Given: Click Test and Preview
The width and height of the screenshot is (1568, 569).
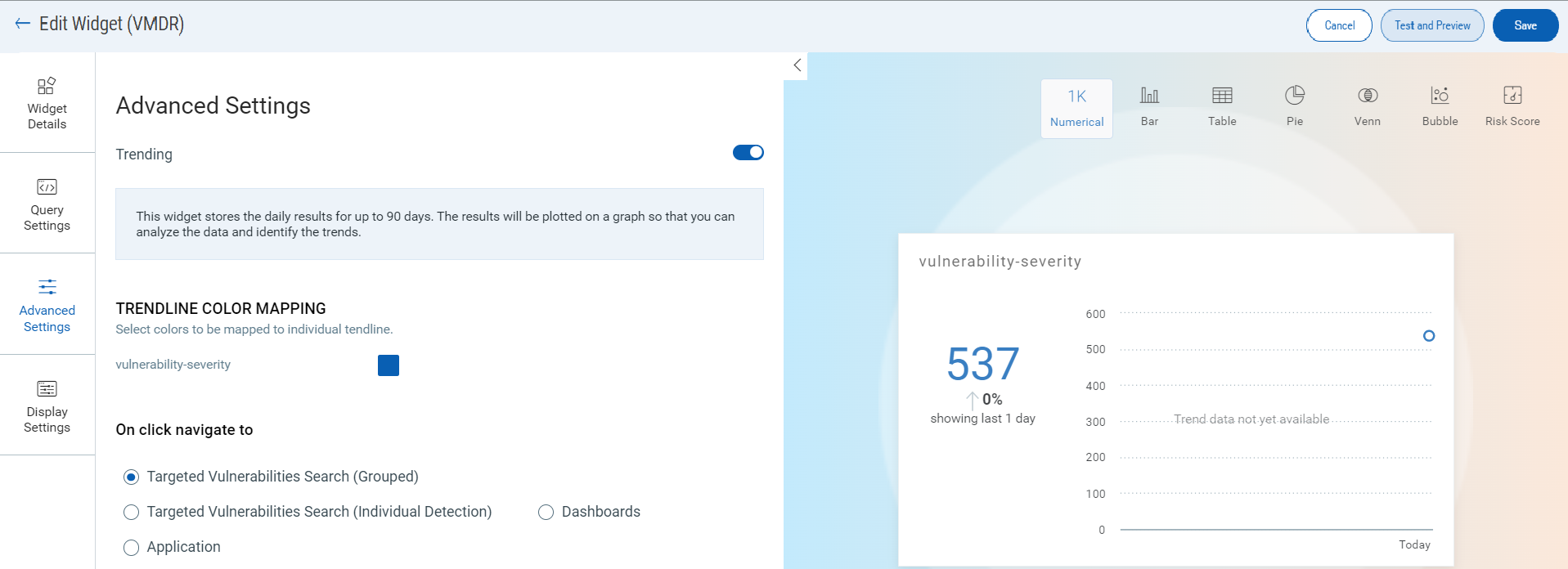Looking at the screenshot, I should pyautogui.click(x=1432, y=25).
